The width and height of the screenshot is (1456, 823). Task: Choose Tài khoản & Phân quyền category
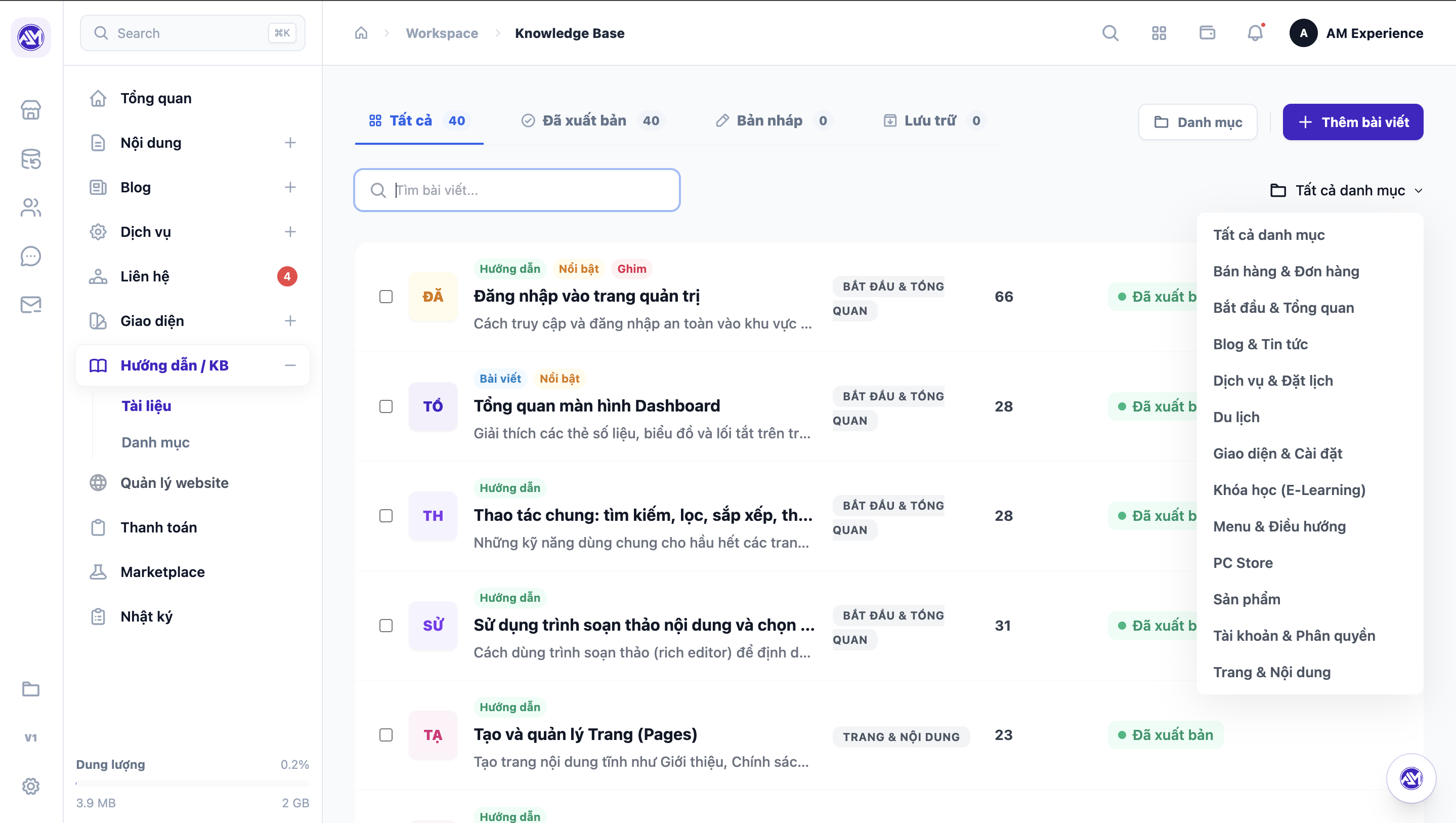coord(1310,636)
